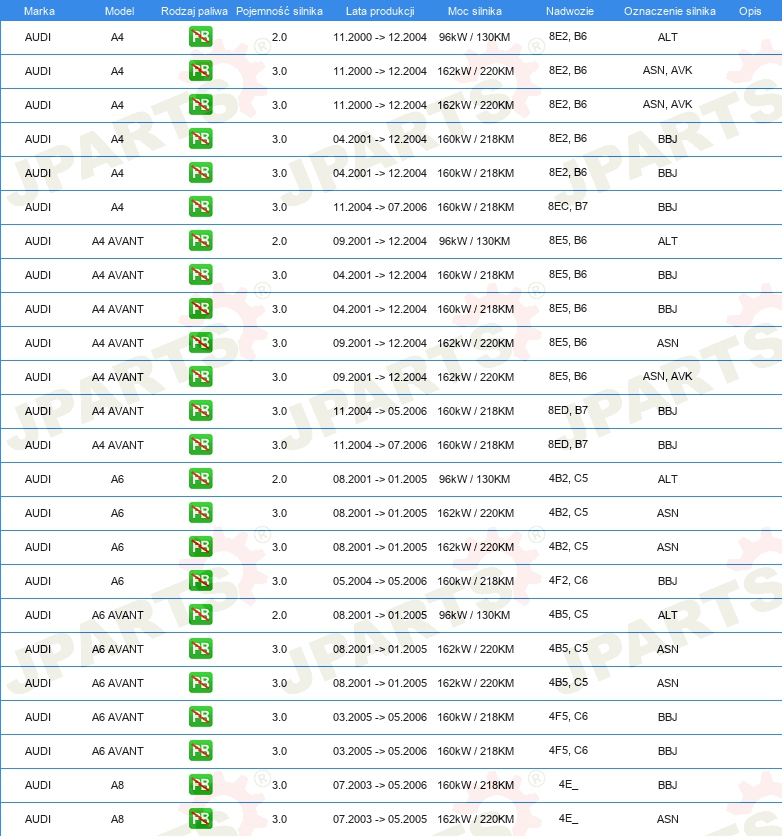
Task: Click the 8E5, B6 cell in the A4 AVANT ALT row
Action: tap(568, 240)
